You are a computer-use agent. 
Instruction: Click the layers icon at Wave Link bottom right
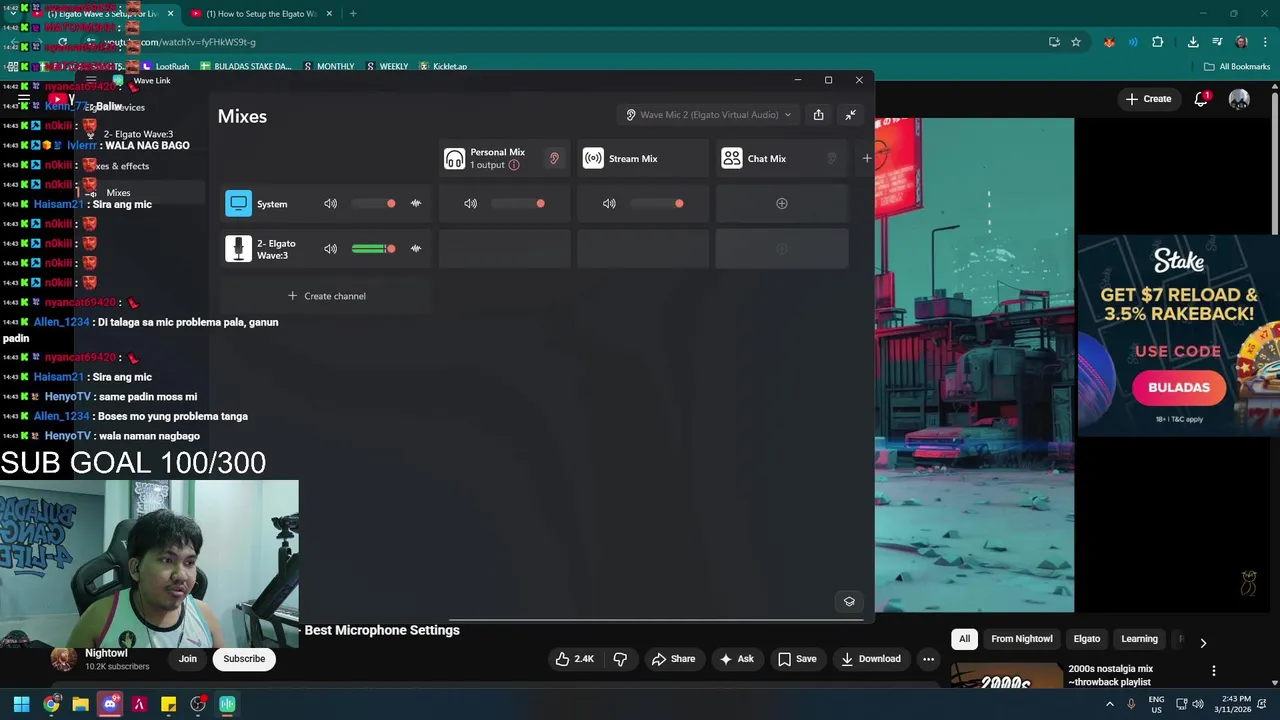849,601
